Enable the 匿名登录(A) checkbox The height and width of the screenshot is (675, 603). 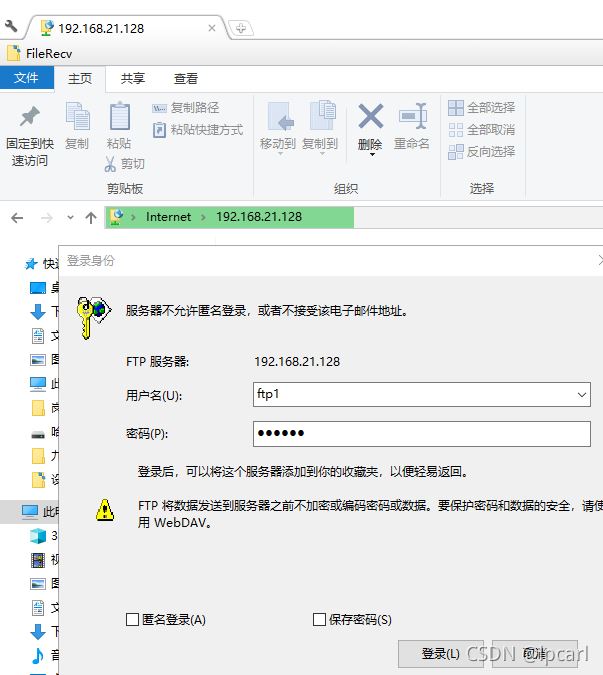click(132, 620)
